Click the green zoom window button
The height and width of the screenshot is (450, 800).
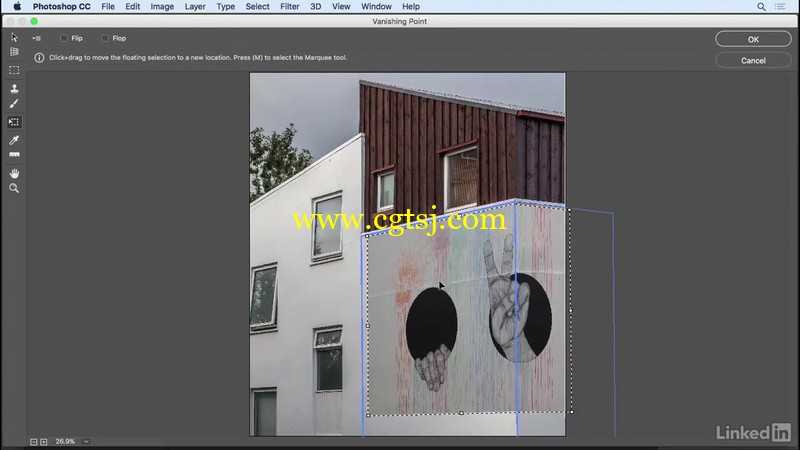(x=34, y=21)
